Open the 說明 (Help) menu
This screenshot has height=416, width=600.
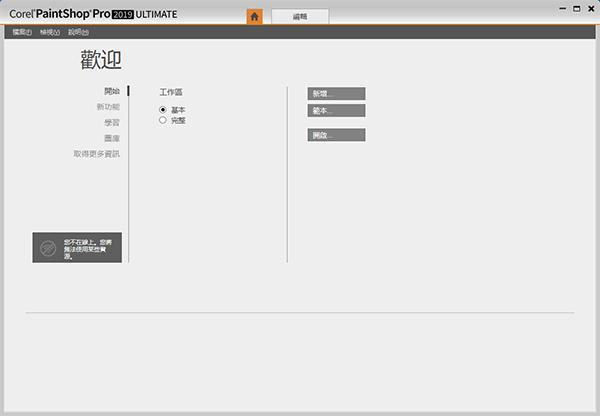coord(78,32)
